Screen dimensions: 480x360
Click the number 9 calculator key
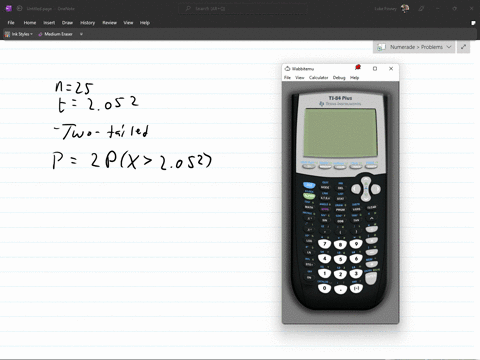356,244
